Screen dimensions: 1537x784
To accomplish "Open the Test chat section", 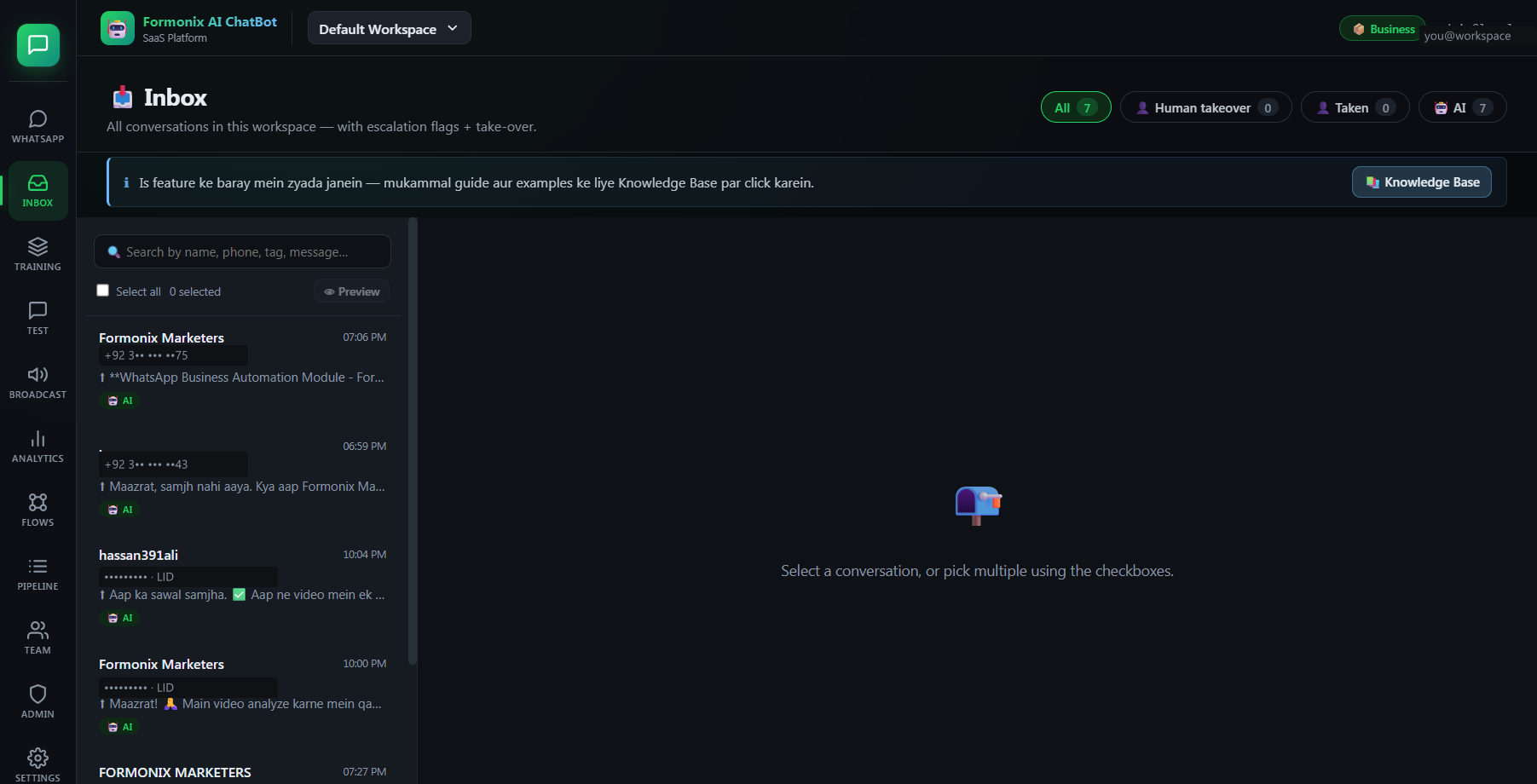I will (x=38, y=318).
